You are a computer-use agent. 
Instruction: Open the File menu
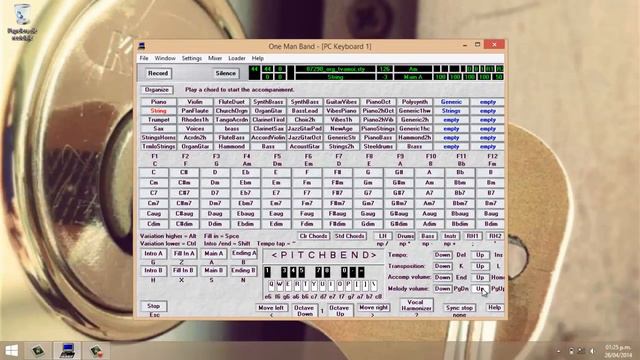pos(144,58)
